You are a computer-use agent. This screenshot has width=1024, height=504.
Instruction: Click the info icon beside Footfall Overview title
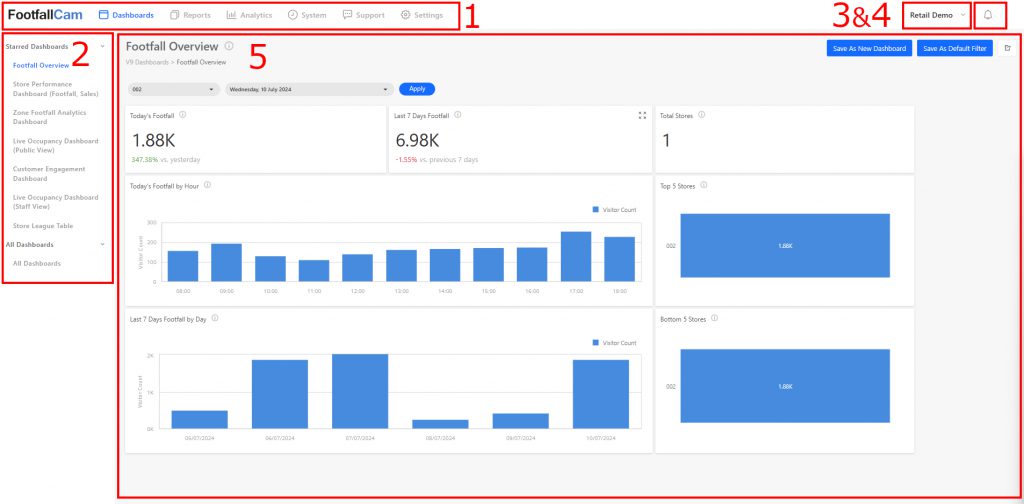tap(229, 46)
